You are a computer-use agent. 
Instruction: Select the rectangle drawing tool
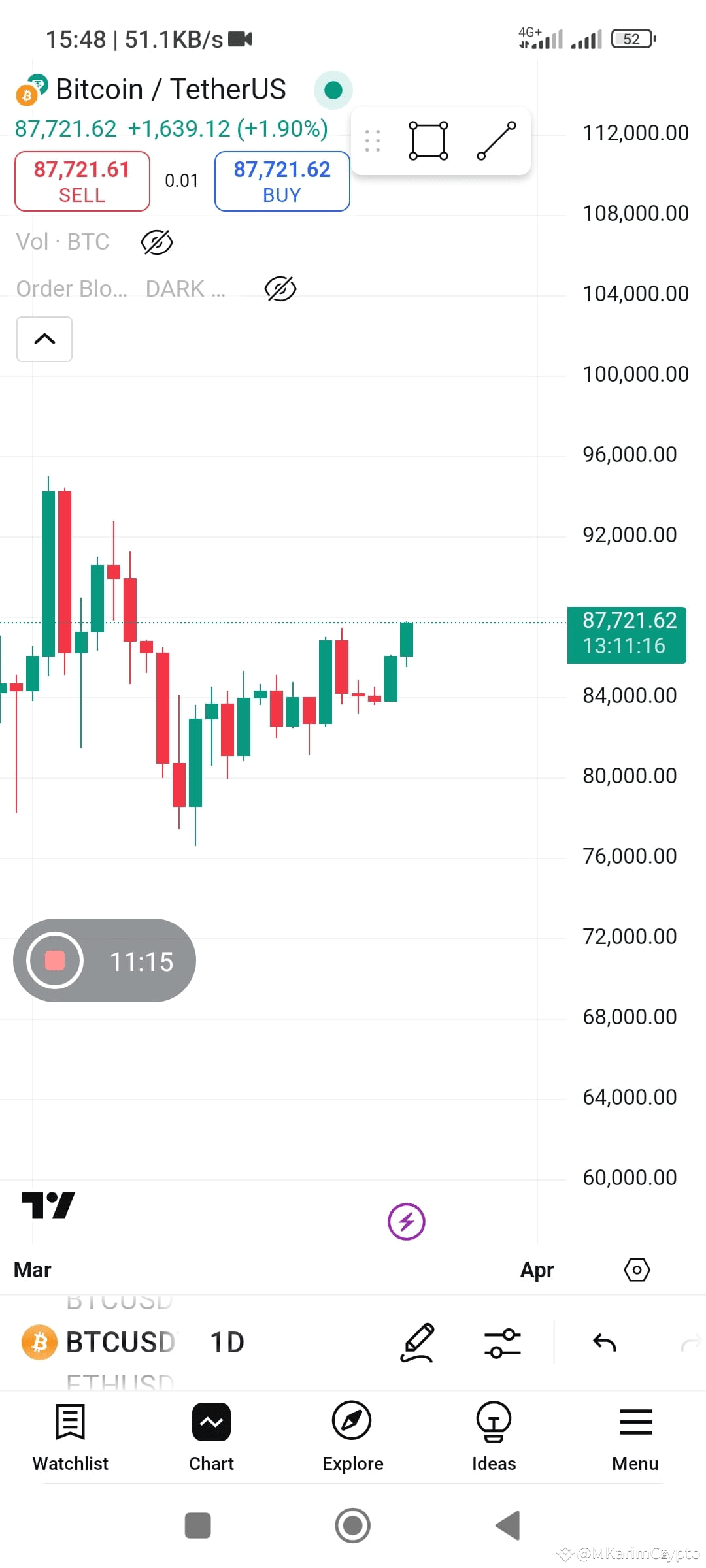click(428, 140)
